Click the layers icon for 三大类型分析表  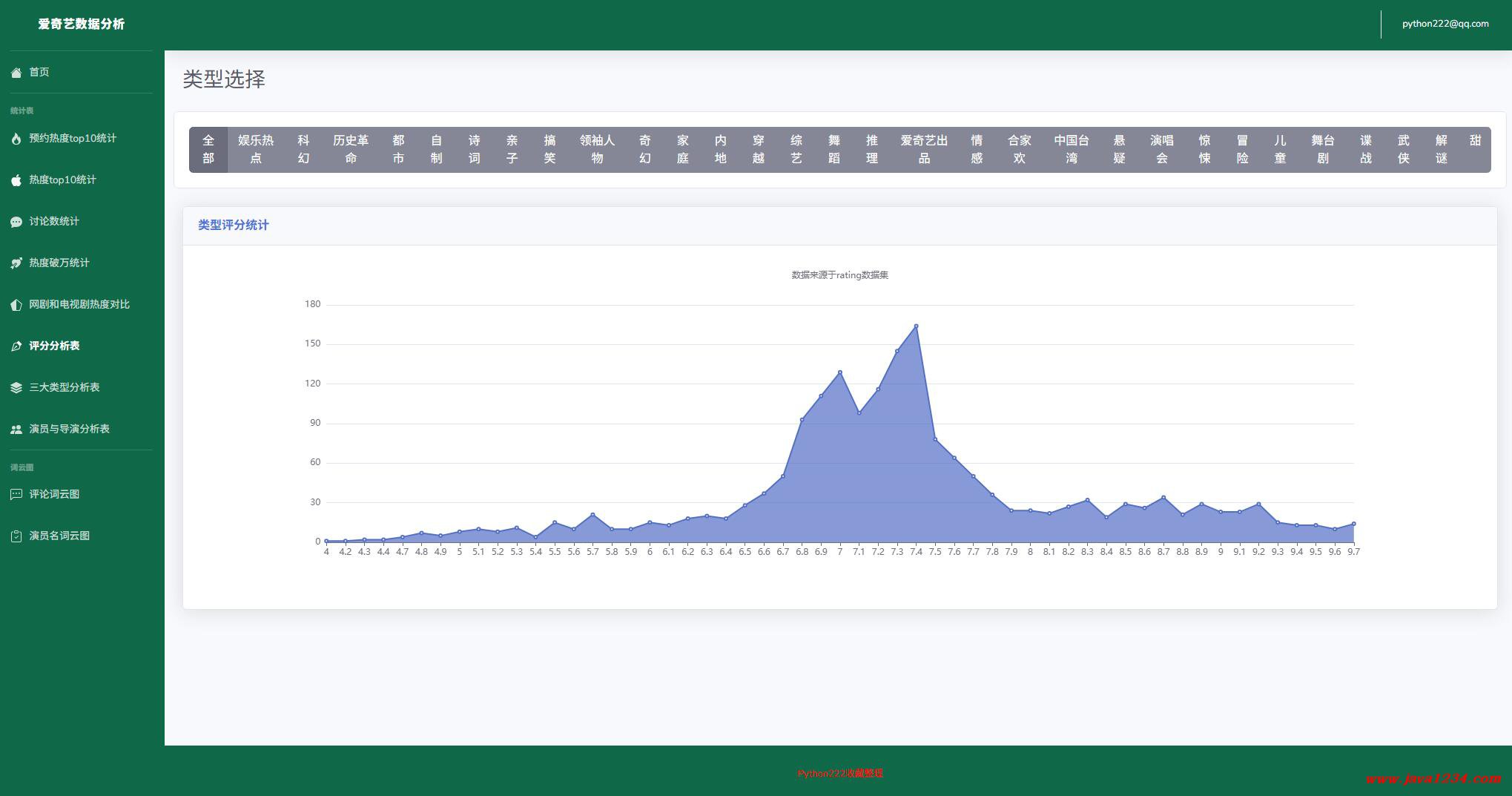(x=16, y=388)
